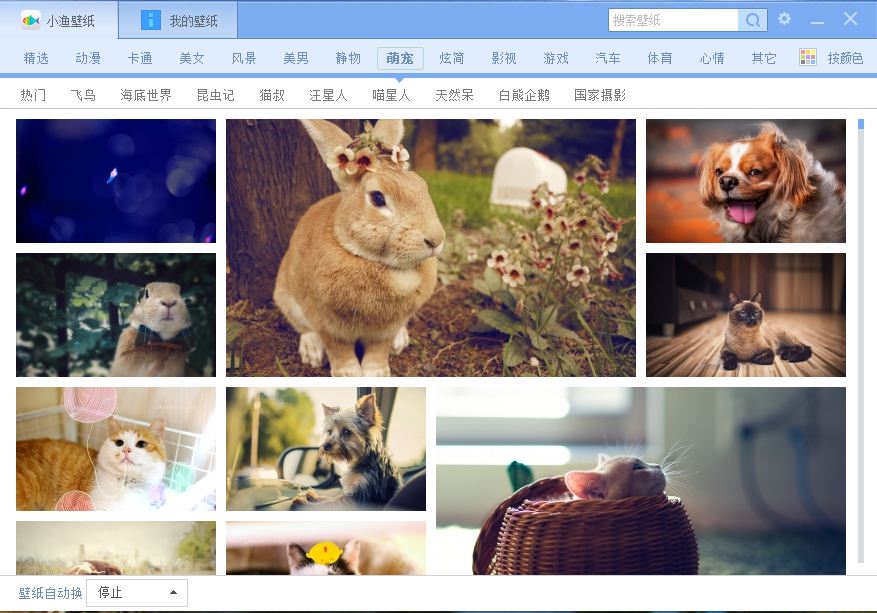The width and height of the screenshot is (877, 613).
Task: Select the 风景 category
Action: pyautogui.click(x=244, y=58)
